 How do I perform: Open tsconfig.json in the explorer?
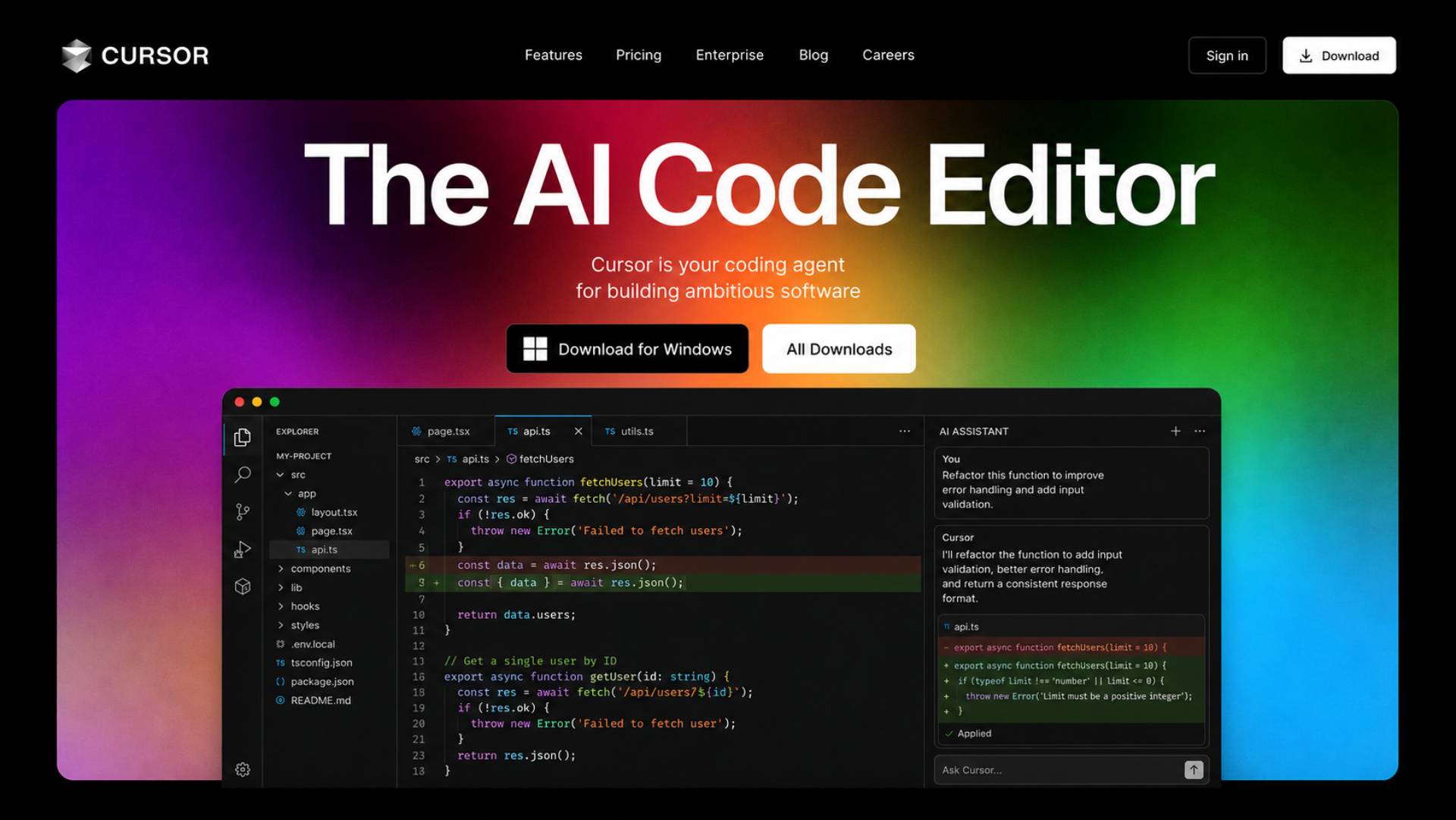322,662
